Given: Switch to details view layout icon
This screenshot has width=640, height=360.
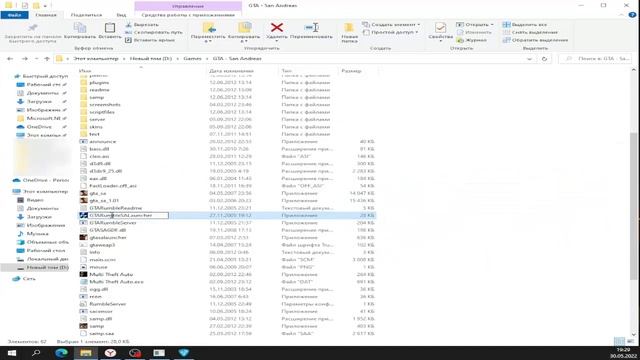Looking at the screenshot, I should [619, 341].
